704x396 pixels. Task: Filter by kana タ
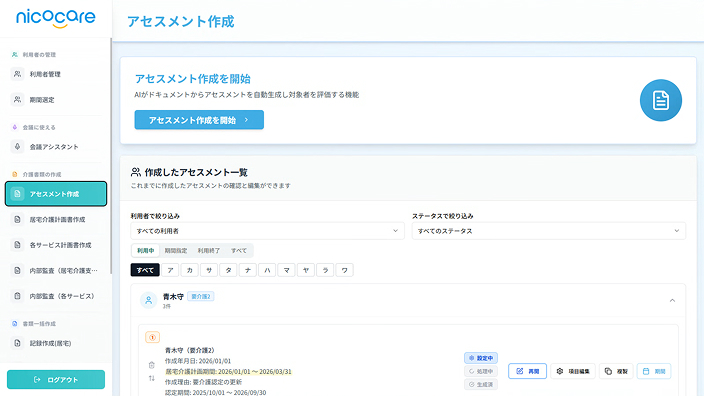(x=228, y=270)
